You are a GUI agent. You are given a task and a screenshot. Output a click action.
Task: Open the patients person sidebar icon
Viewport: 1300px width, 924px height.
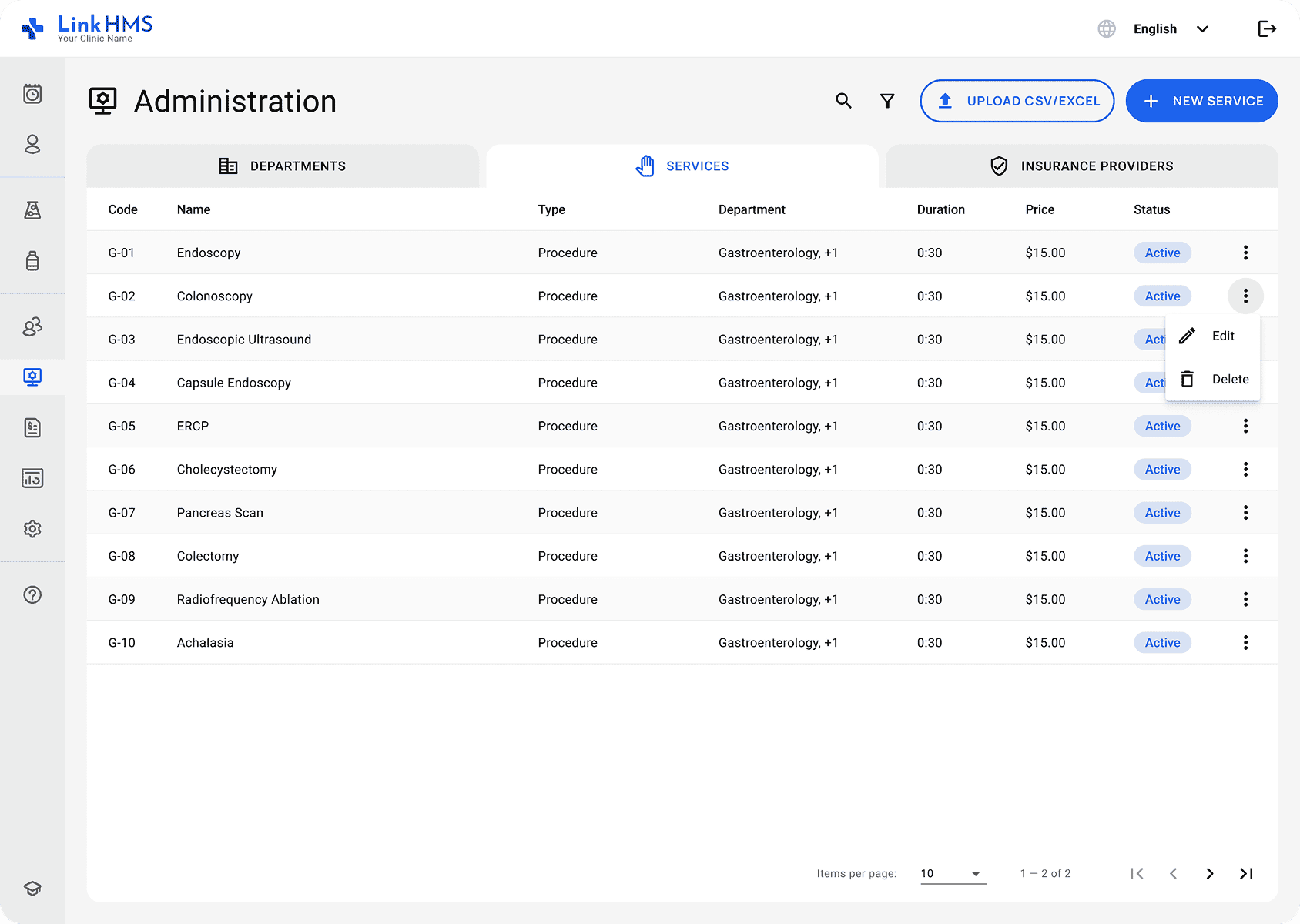32,144
